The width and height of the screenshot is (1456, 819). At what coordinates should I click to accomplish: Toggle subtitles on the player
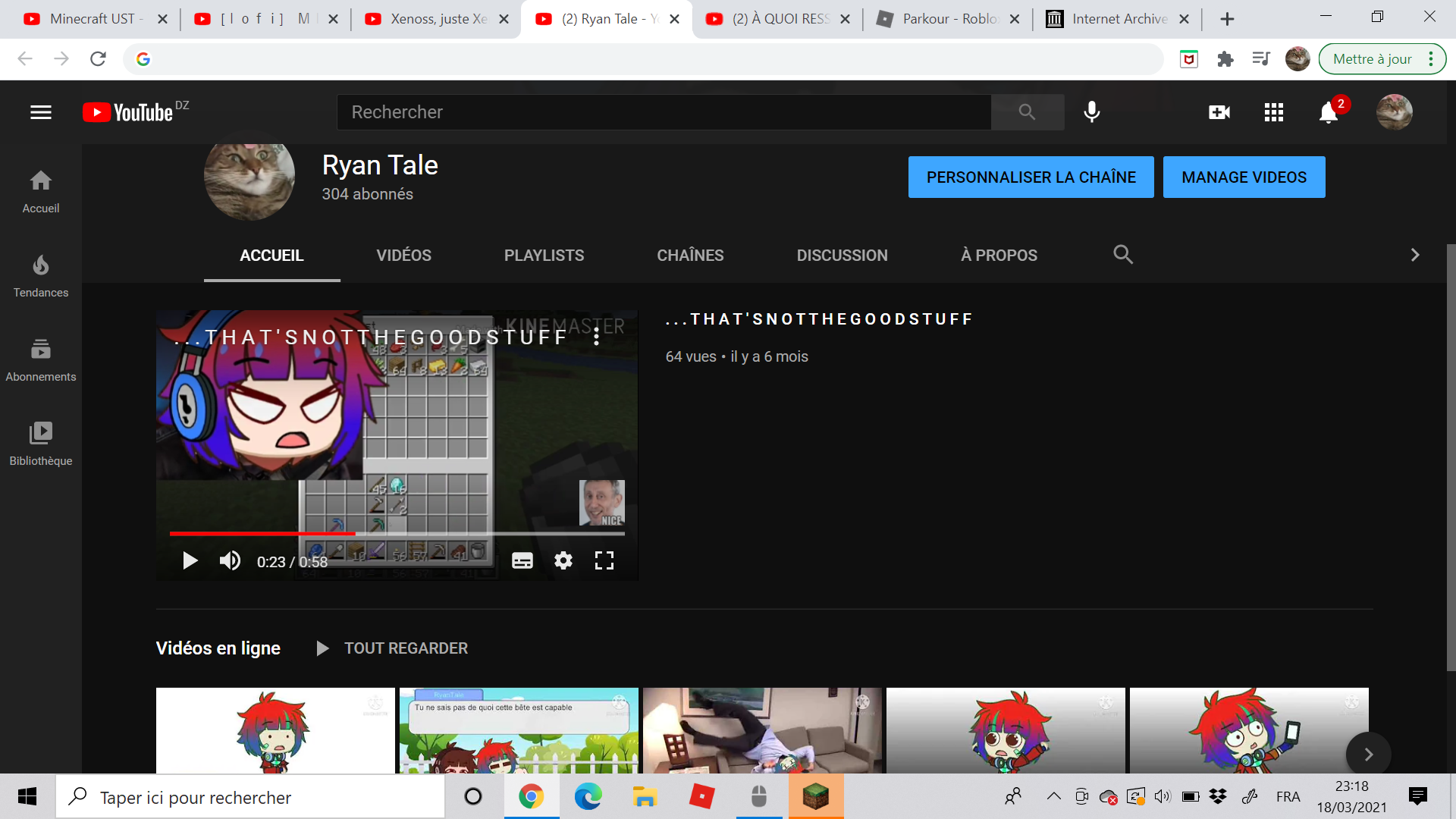522,560
